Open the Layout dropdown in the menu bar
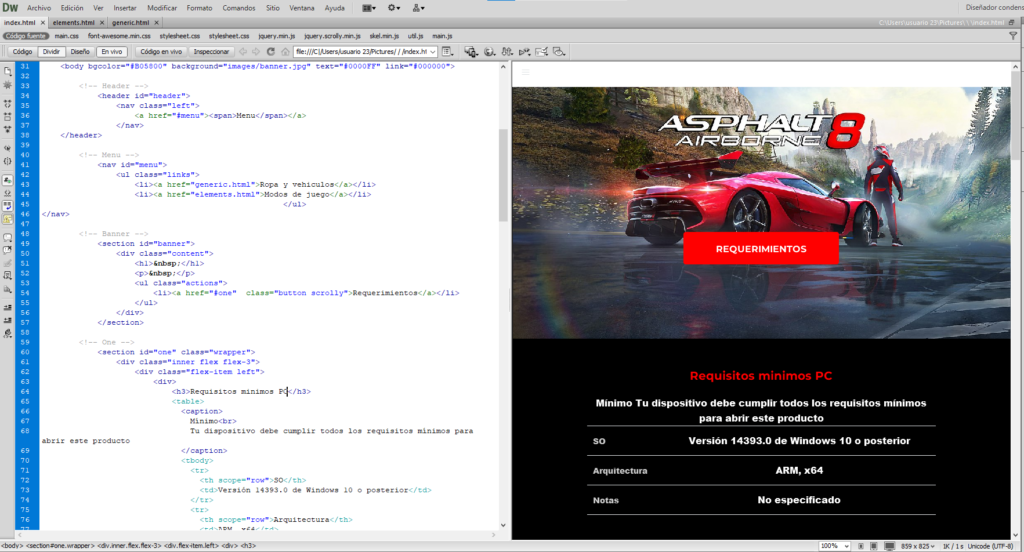This screenshot has width=1024, height=552. click(369, 8)
